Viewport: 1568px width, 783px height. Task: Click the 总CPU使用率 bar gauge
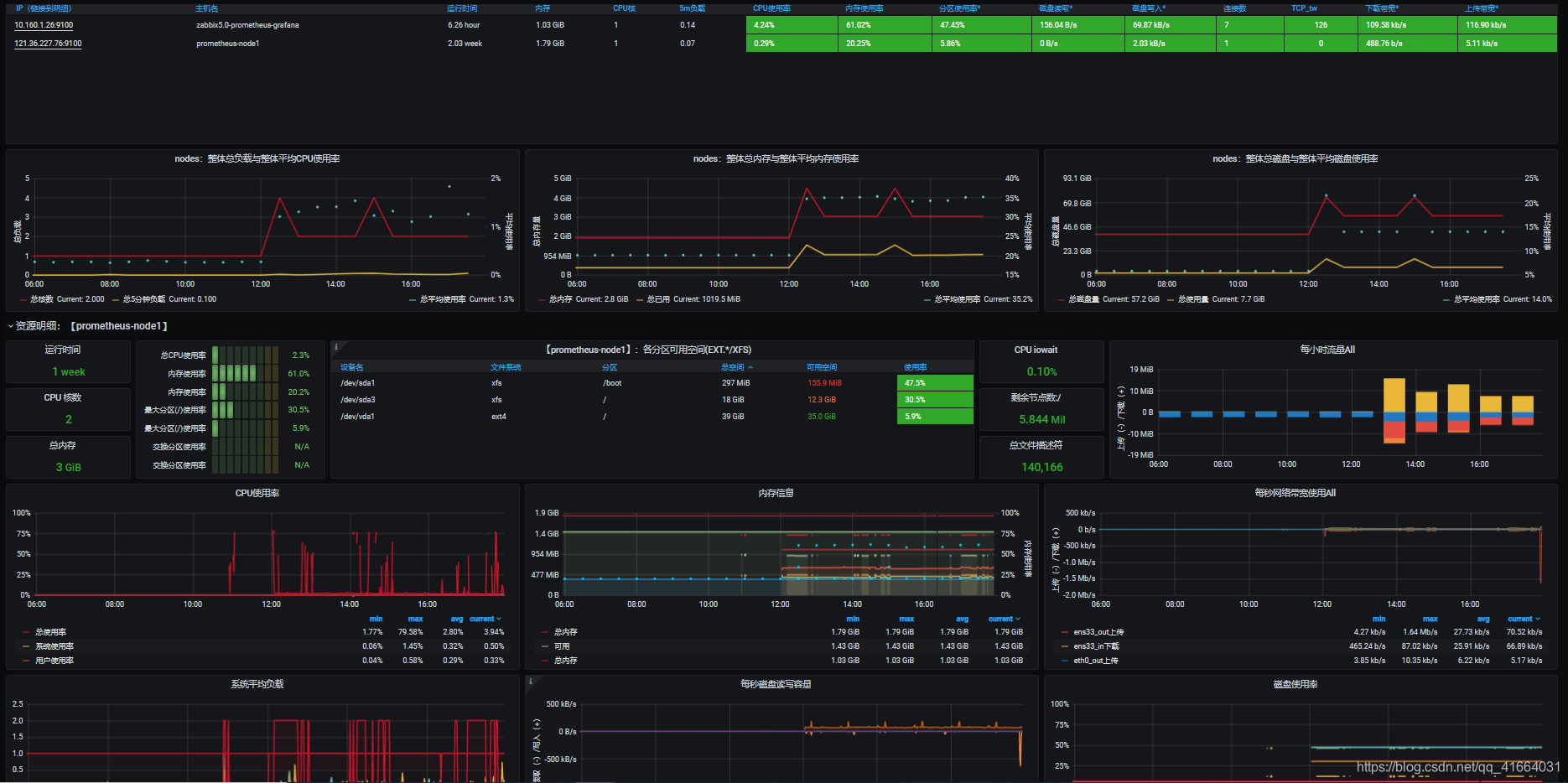tap(245, 355)
